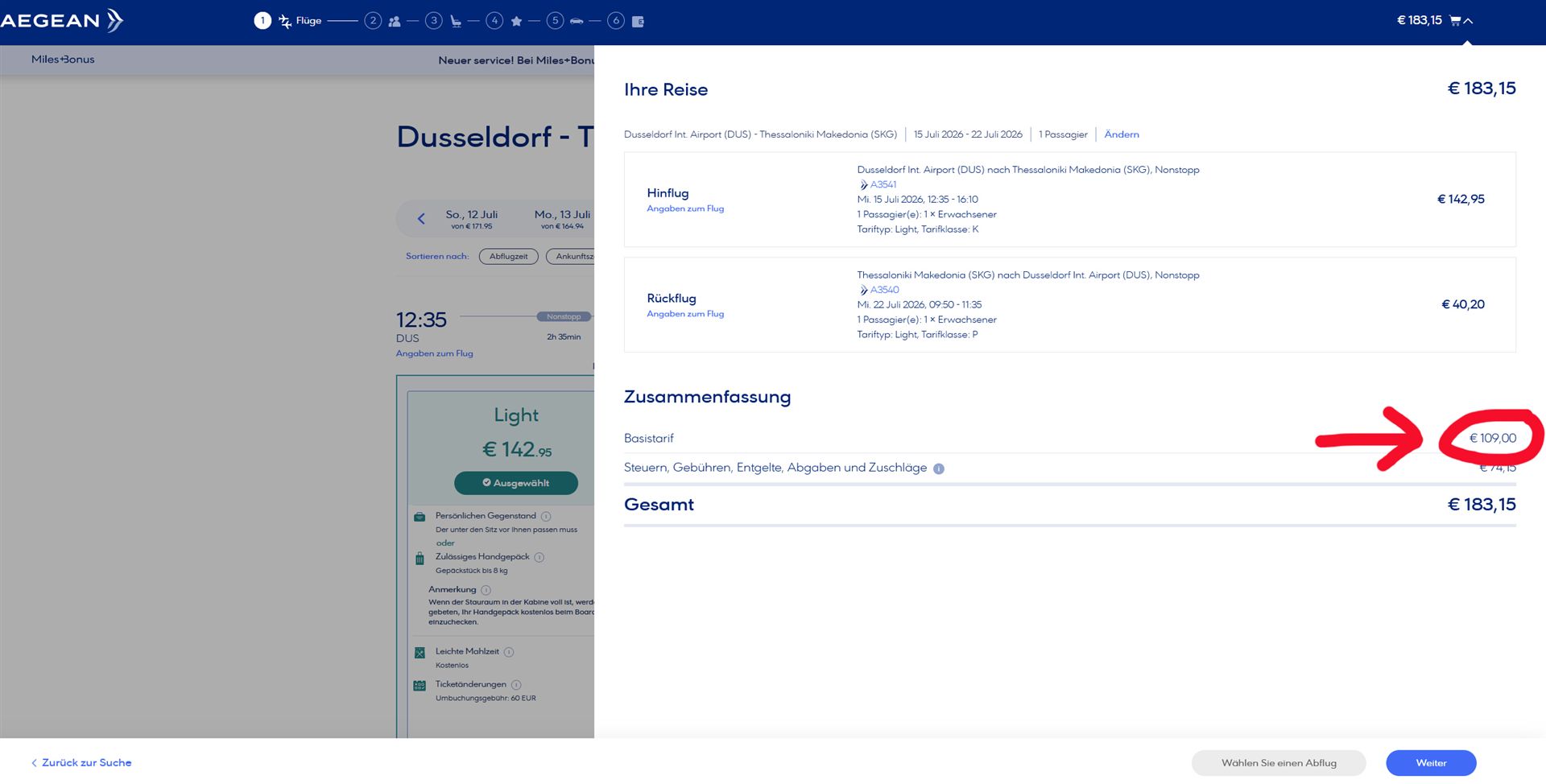This screenshot has width=1546, height=784.
Task: Click the wallet payment step icon
Action: coord(638,22)
